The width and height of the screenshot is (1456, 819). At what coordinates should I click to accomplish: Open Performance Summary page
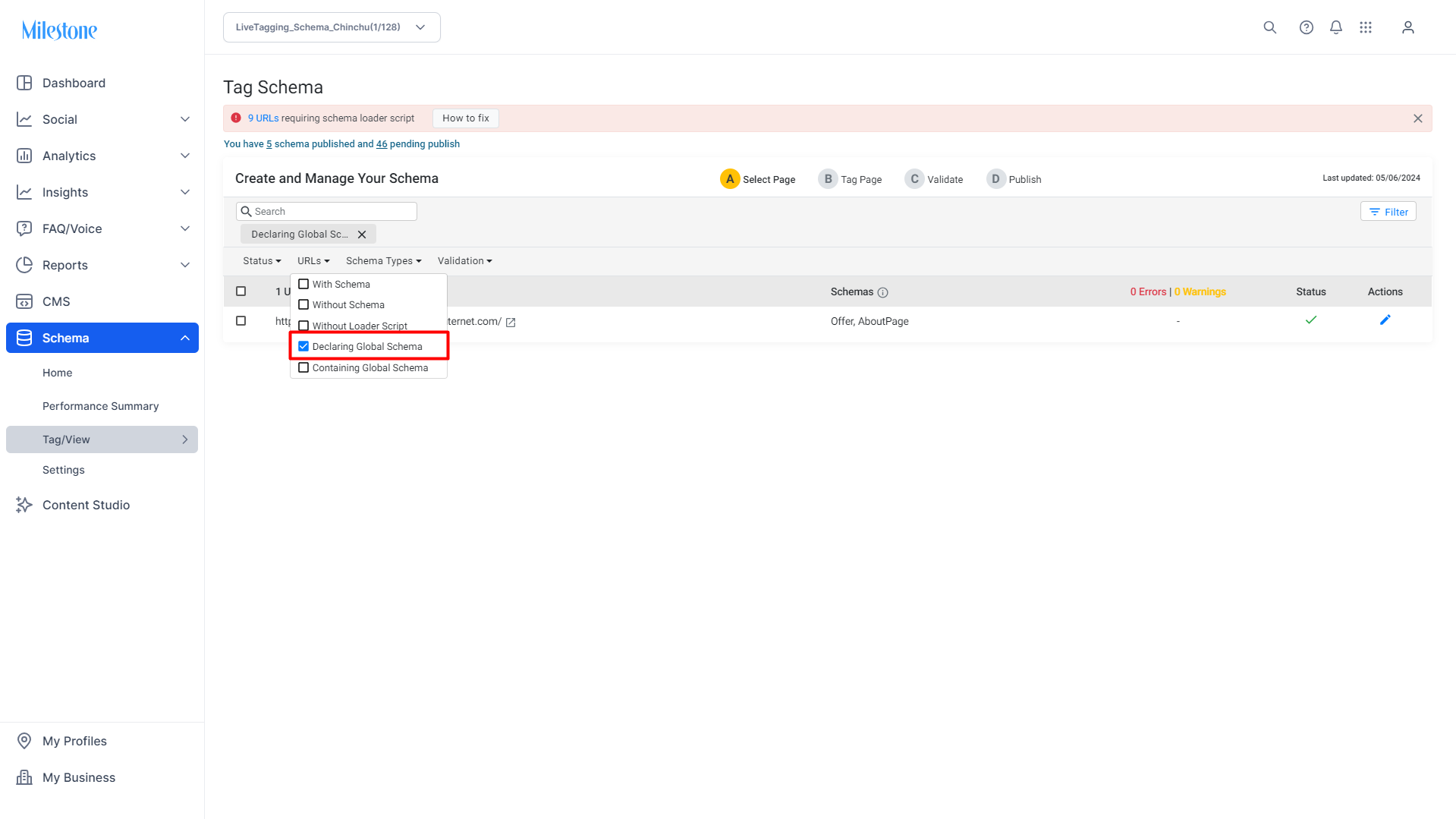pyautogui.click(x=101, y=406)
